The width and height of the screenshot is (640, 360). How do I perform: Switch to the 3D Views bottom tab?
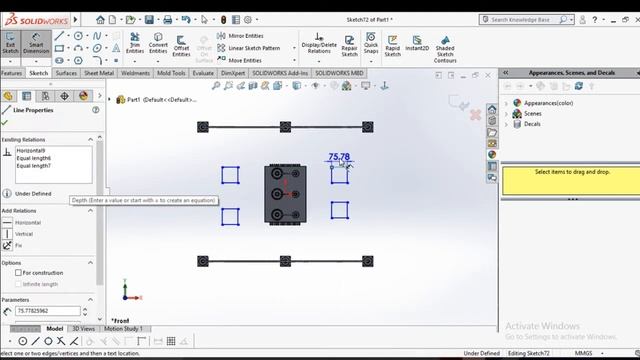[83, 329]
